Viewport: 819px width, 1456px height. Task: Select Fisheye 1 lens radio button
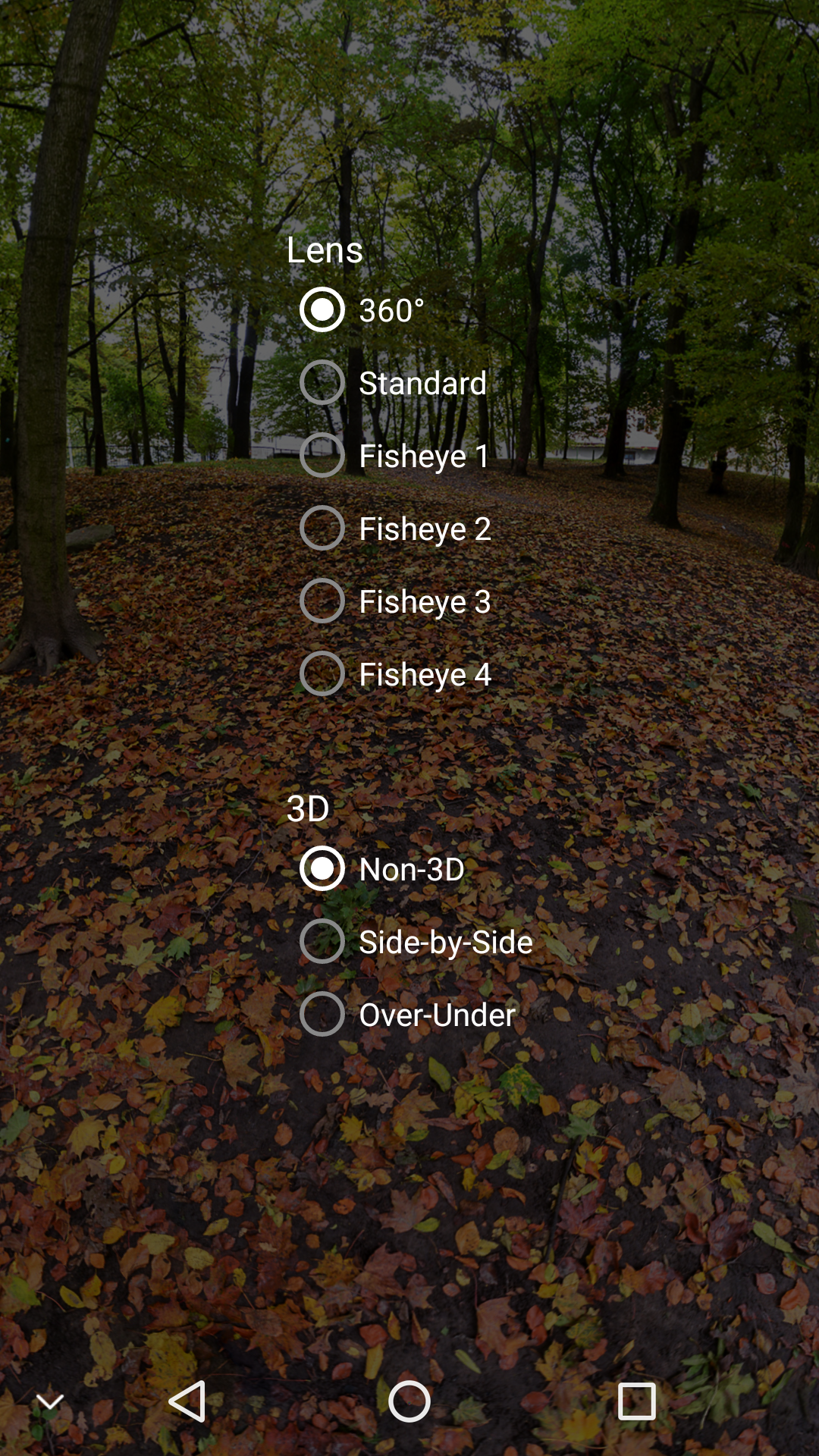[322, 456]
